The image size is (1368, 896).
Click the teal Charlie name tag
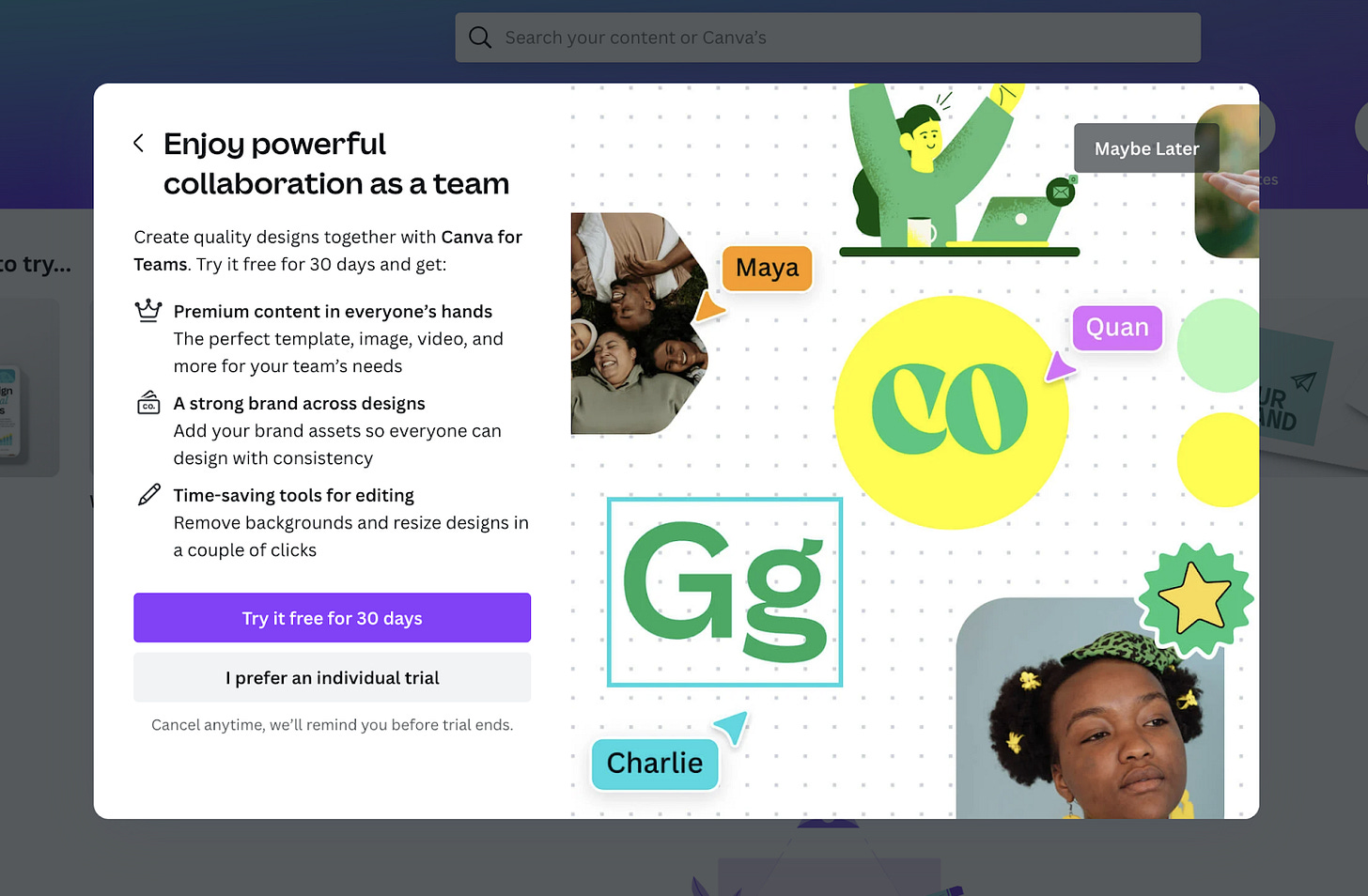tap(655, 764)
